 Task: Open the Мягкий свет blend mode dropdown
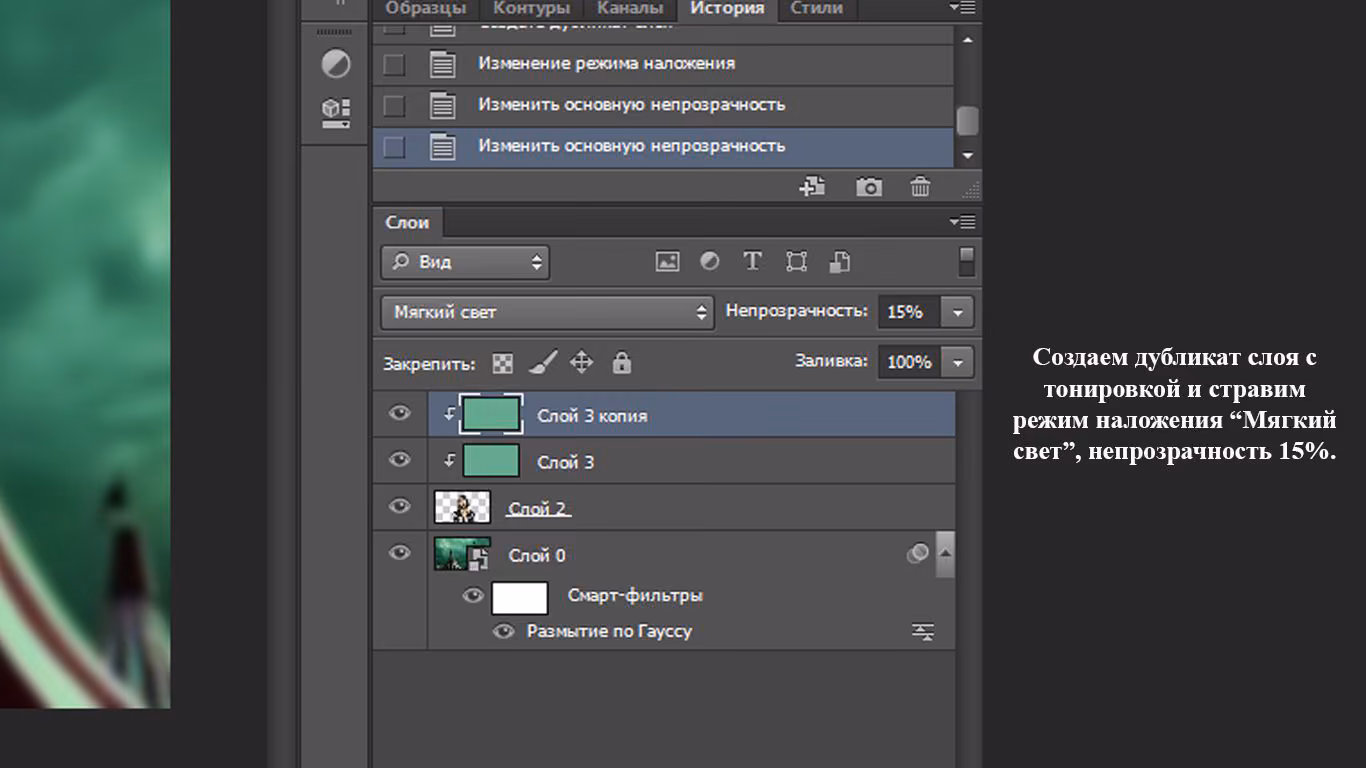[547, 312]
